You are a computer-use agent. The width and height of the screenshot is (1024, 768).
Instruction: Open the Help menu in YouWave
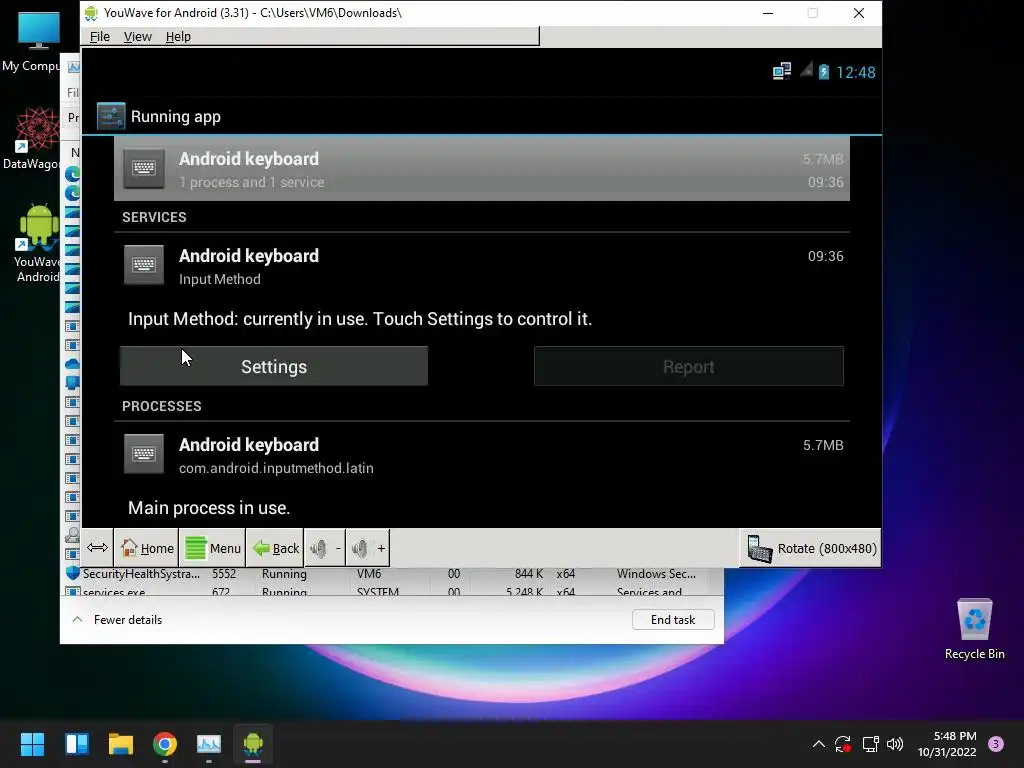coord(178,37)
